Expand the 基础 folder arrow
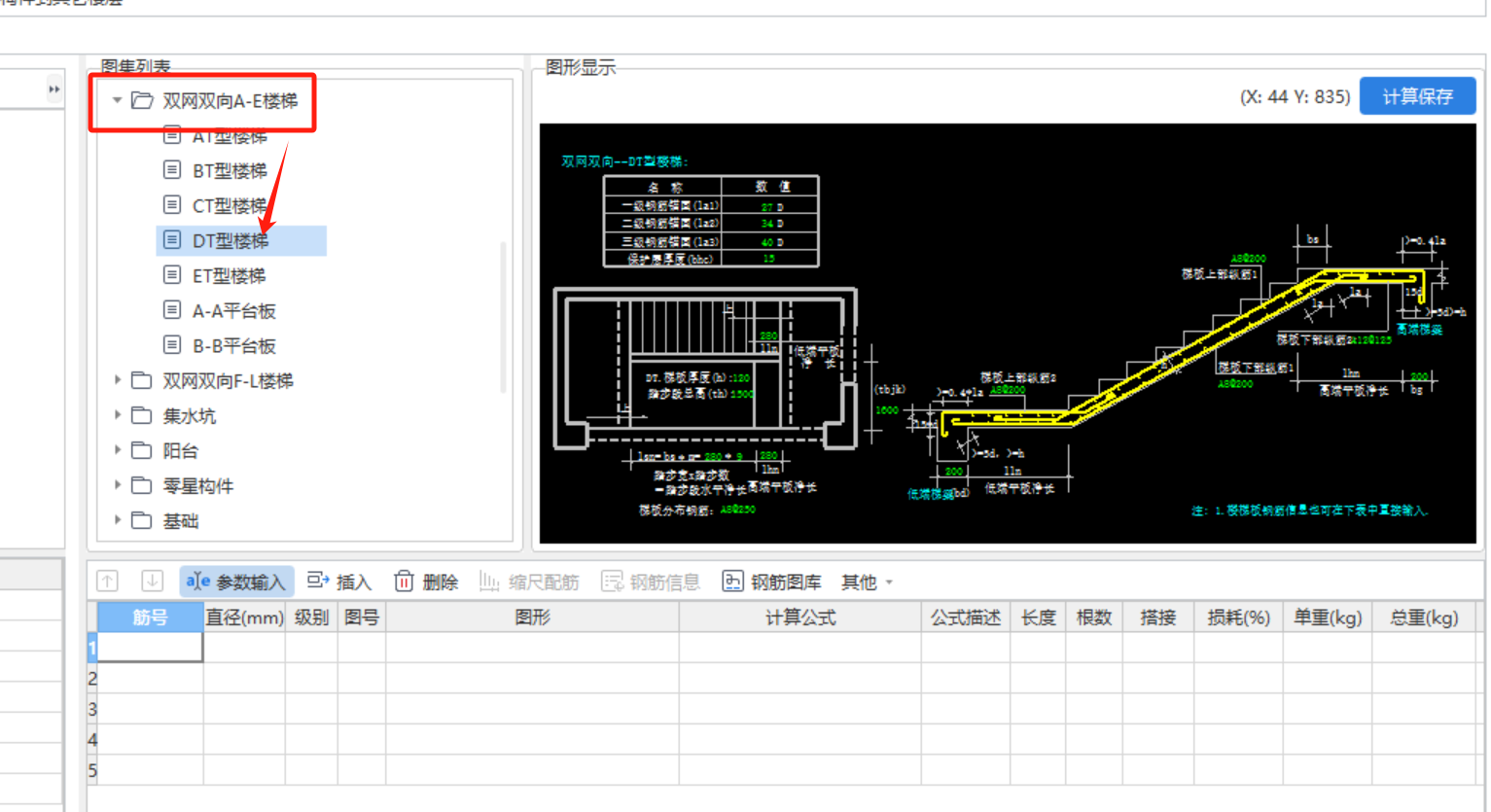The height and width of the screenshot is (812, 1491). pos(117,520)
